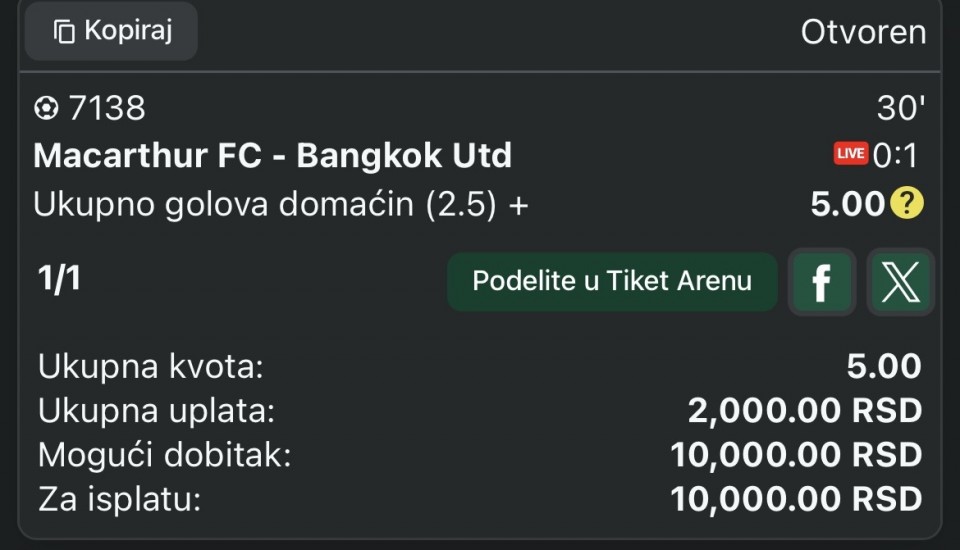This screenshot has width=960, height=550.
Task: Click the 5.00 odds beside the question mark
Action: (847, 204)
